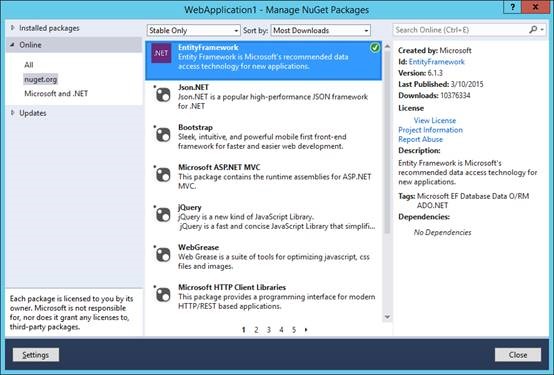Click the package list scrollbar thumb
Viewport: 554px width, 375px height.
point(387,141)
